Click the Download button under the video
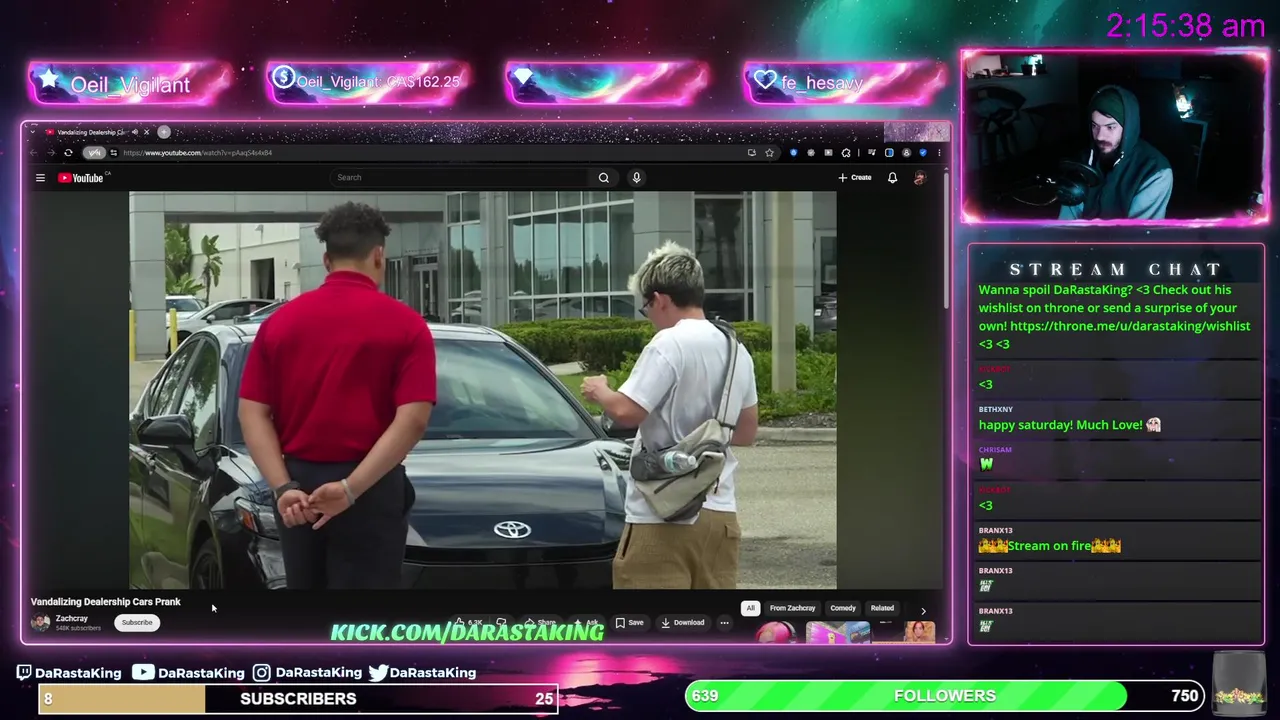 tap(683, 622)
